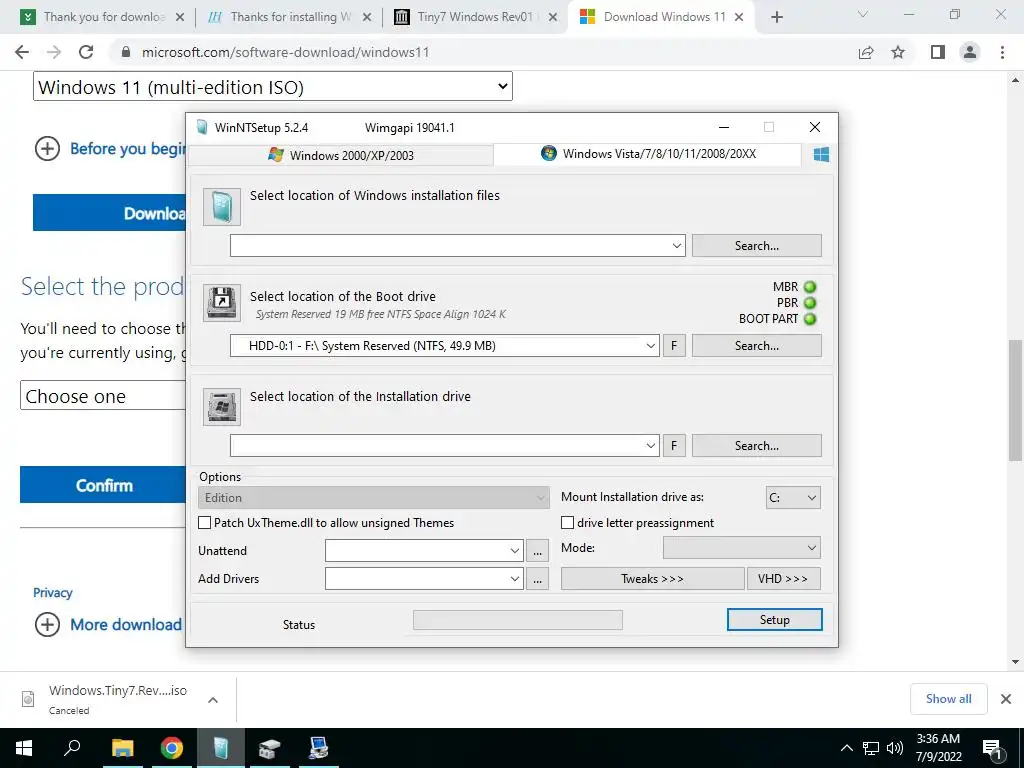The image size is (1024, 768).
Task: Open the Windows Start menu
Action: pos(24,748)
